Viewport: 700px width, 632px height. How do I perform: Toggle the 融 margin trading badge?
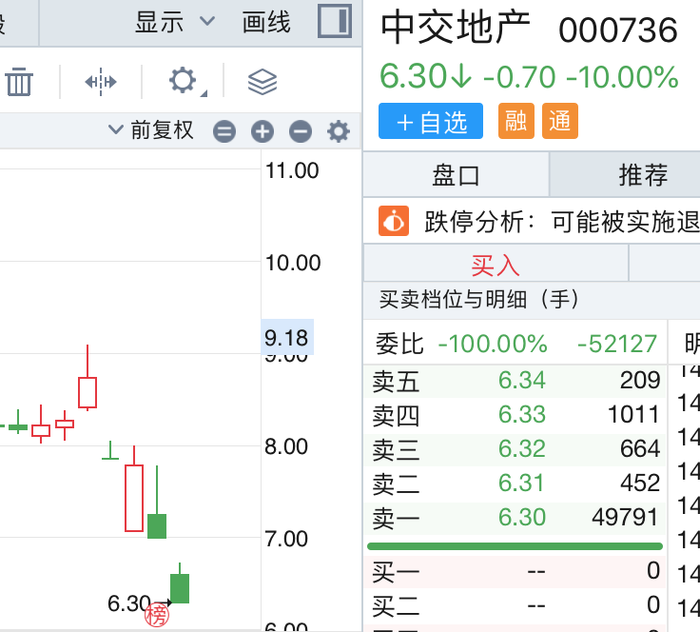pos(516,122)
